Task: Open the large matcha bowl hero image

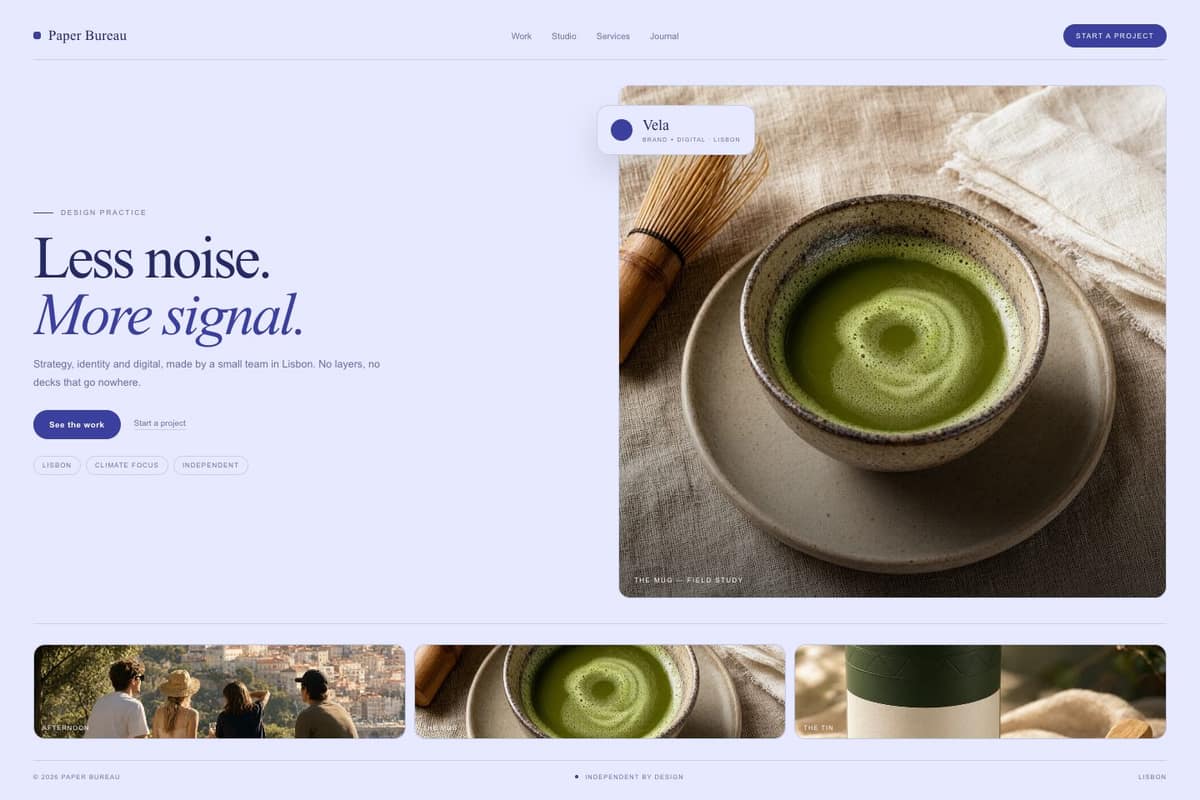Action: 892,341
